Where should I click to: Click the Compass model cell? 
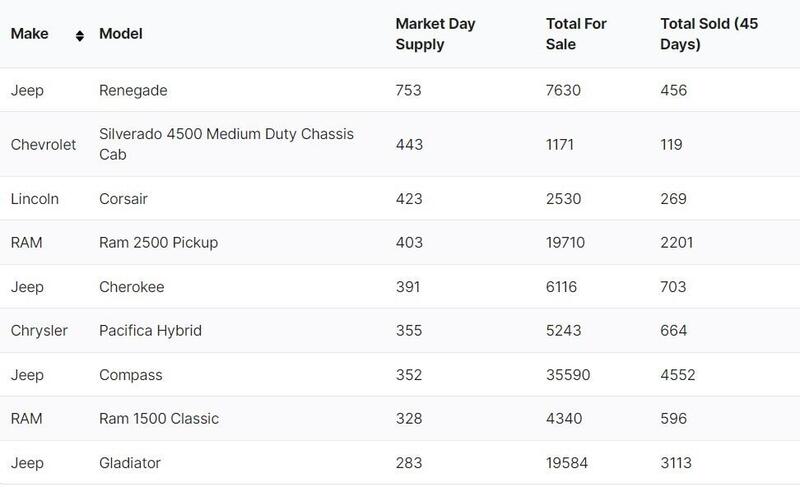point(131,375)
